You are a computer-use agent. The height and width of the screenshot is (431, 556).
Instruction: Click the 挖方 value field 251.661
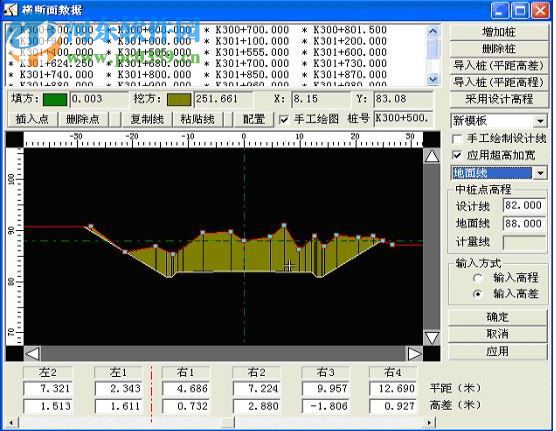point(223,99)
